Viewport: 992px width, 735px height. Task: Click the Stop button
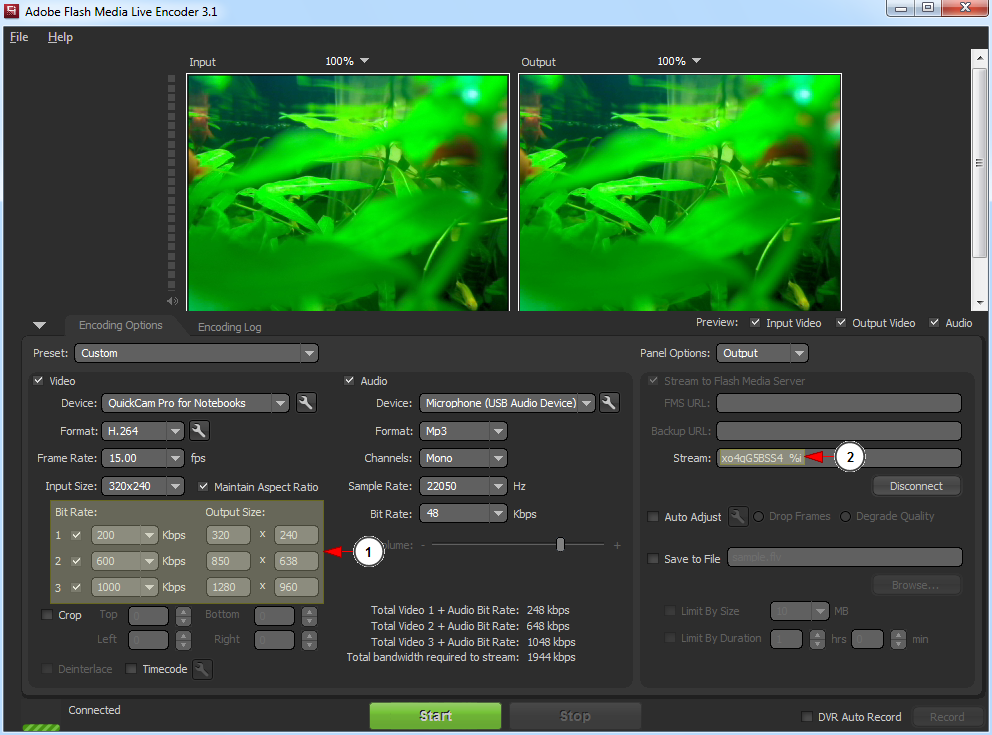click(x=575, y=715)
